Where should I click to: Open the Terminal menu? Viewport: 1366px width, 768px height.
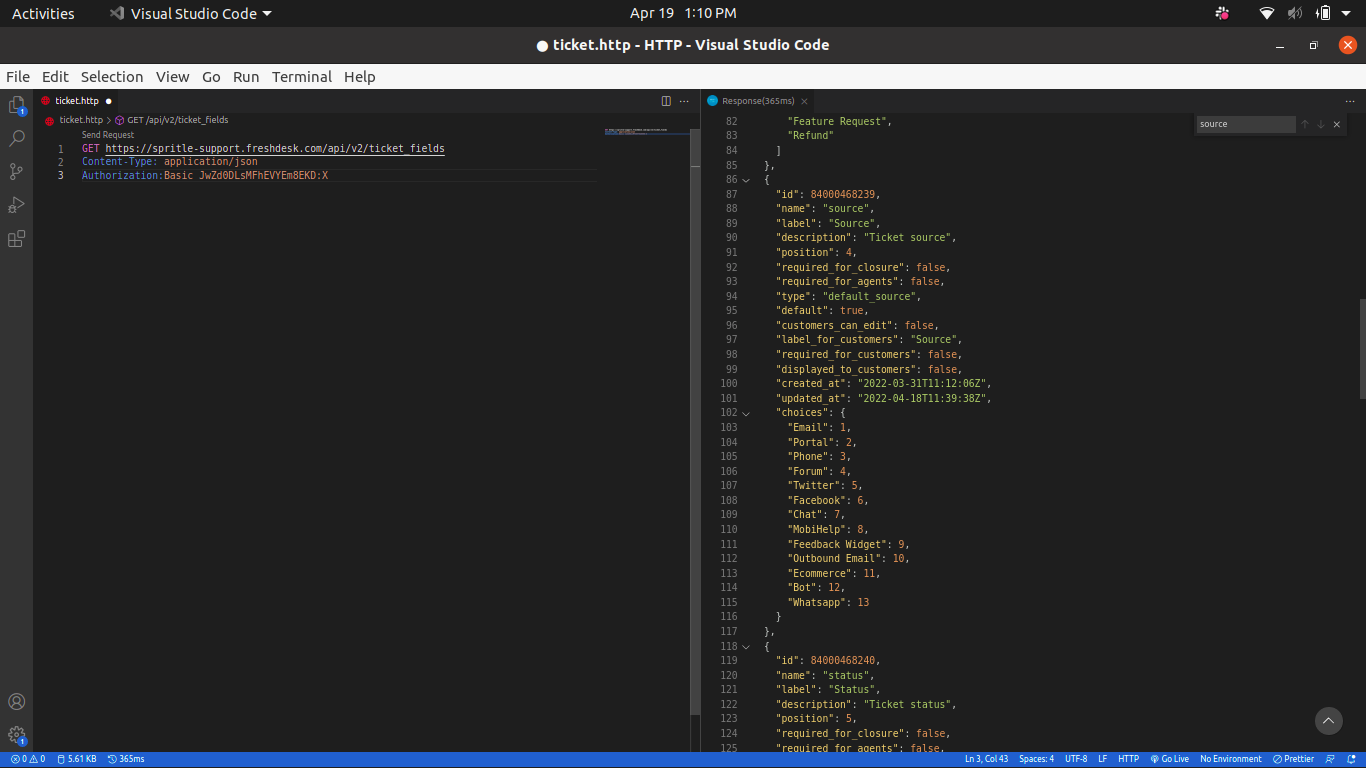pos(302,77)
